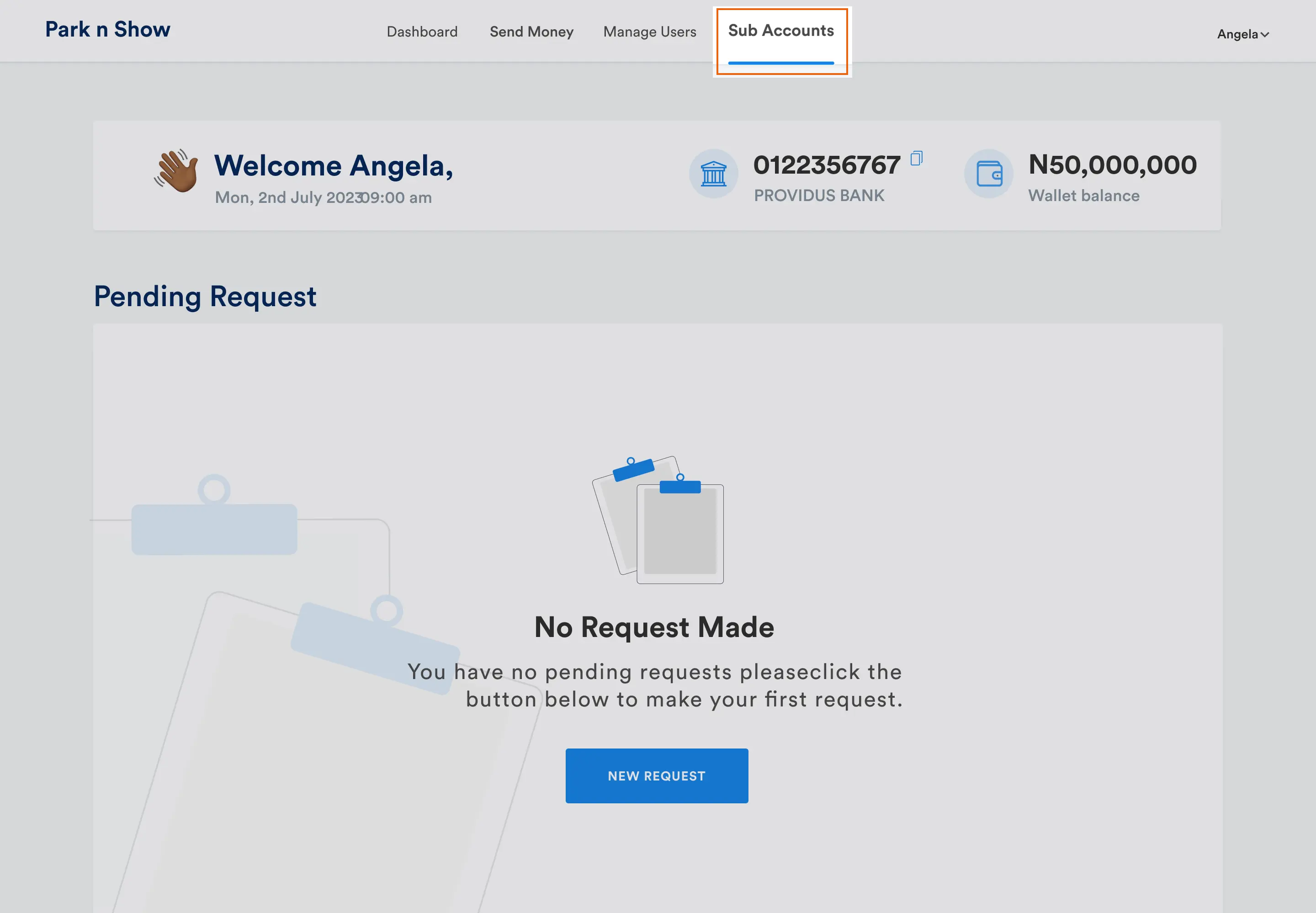This screenshot has height=913, width=1316.
Task: Click the Park n Show logo
Action: tap(107, 29)
